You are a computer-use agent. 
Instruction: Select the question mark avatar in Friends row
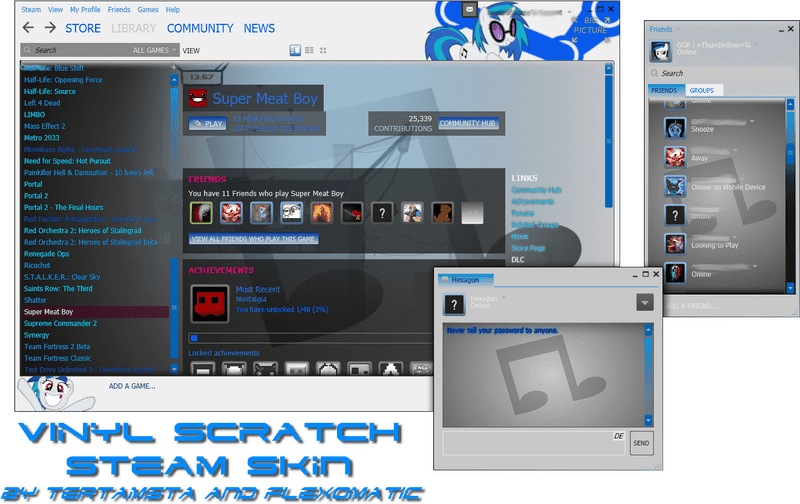(x=382, y=213)
